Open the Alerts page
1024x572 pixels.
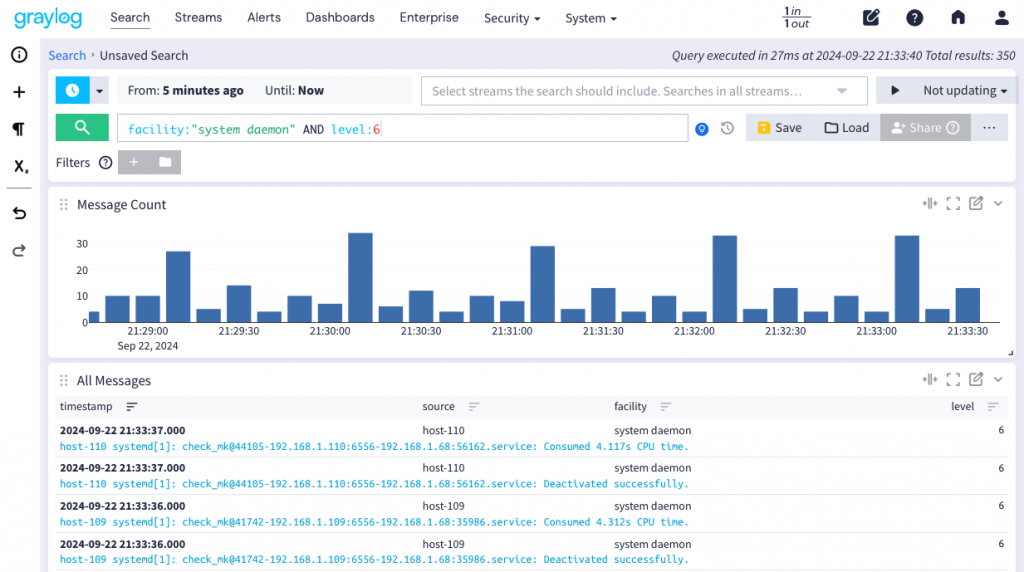264,18
